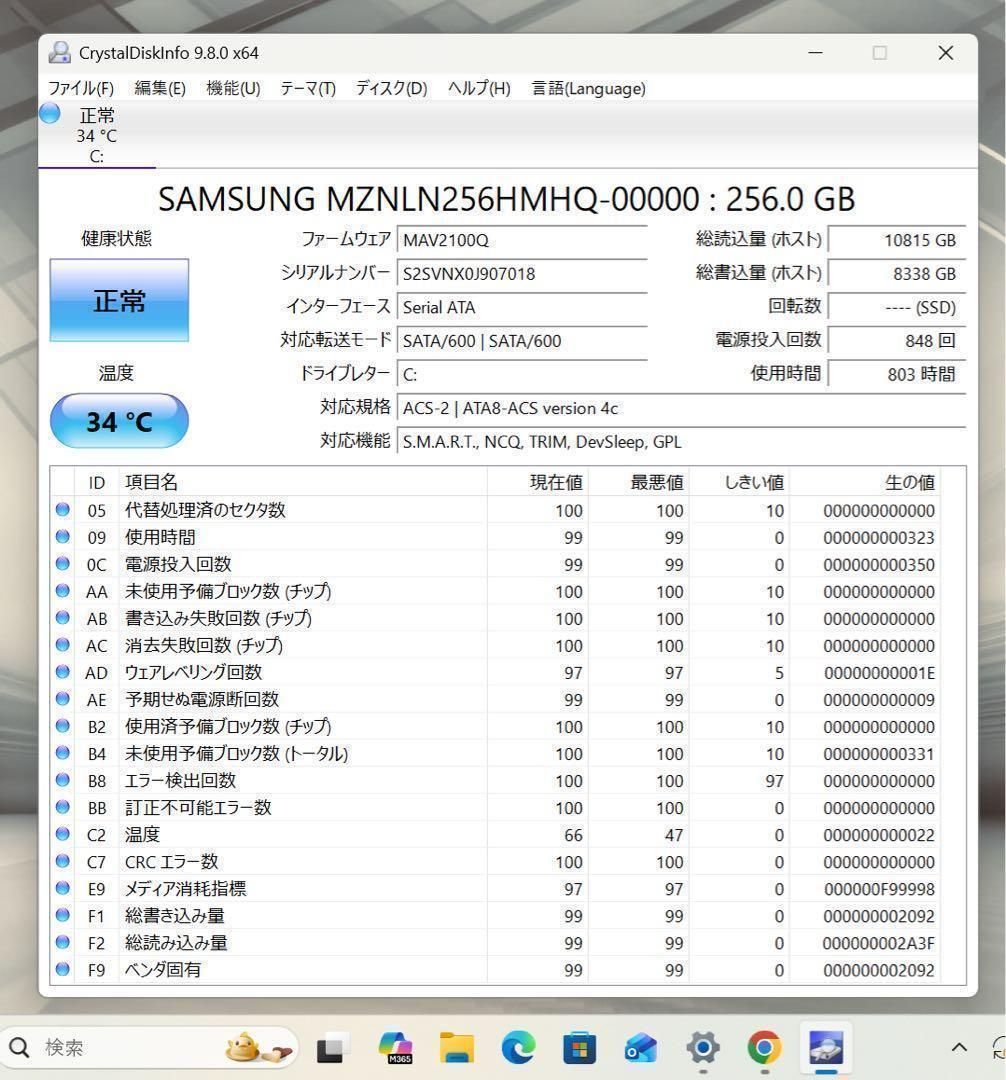This screenshot has height=1080, width=1006.
Task: Click the status dot for B4 row
Action: pyautogui.click(x=63, y=753)
